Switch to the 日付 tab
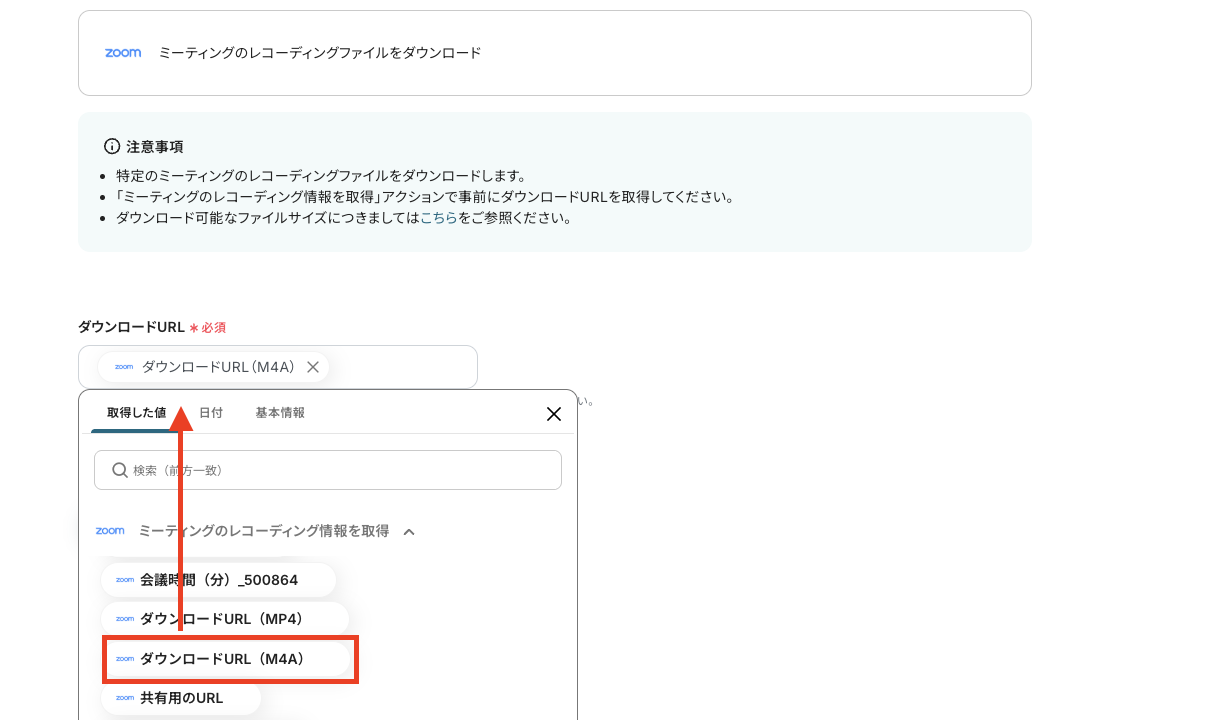Screen dimensions: 1212x720 coord(211,412)
